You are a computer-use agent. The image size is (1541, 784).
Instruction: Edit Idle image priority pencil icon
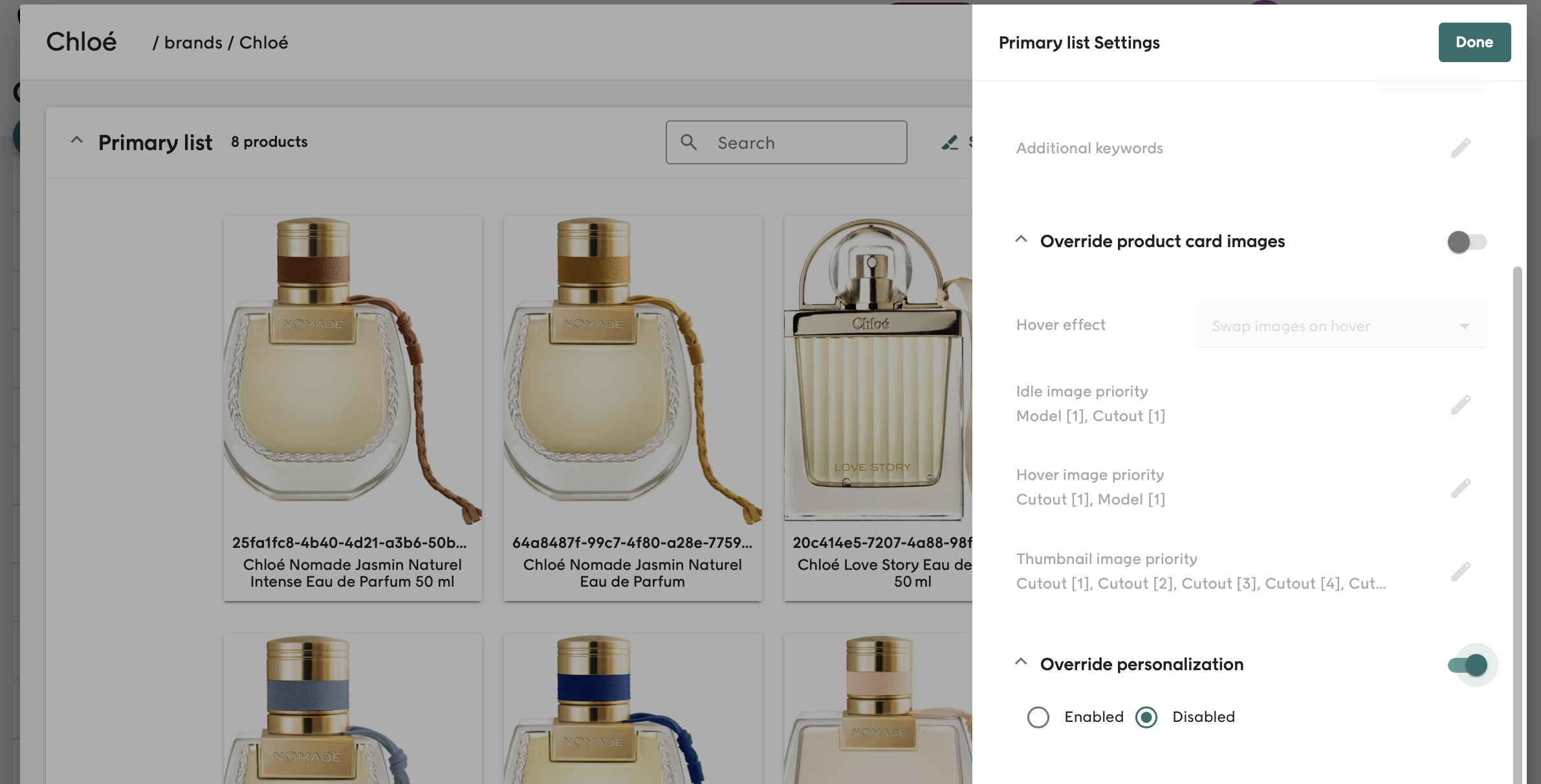1460,405
